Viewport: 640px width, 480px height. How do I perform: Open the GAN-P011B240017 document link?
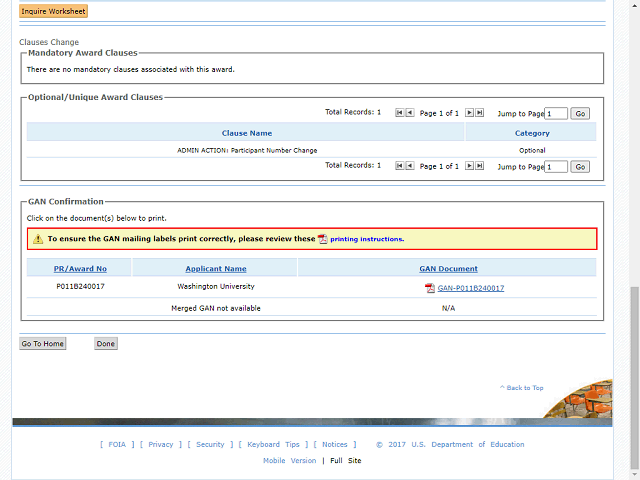coord(471,288)
